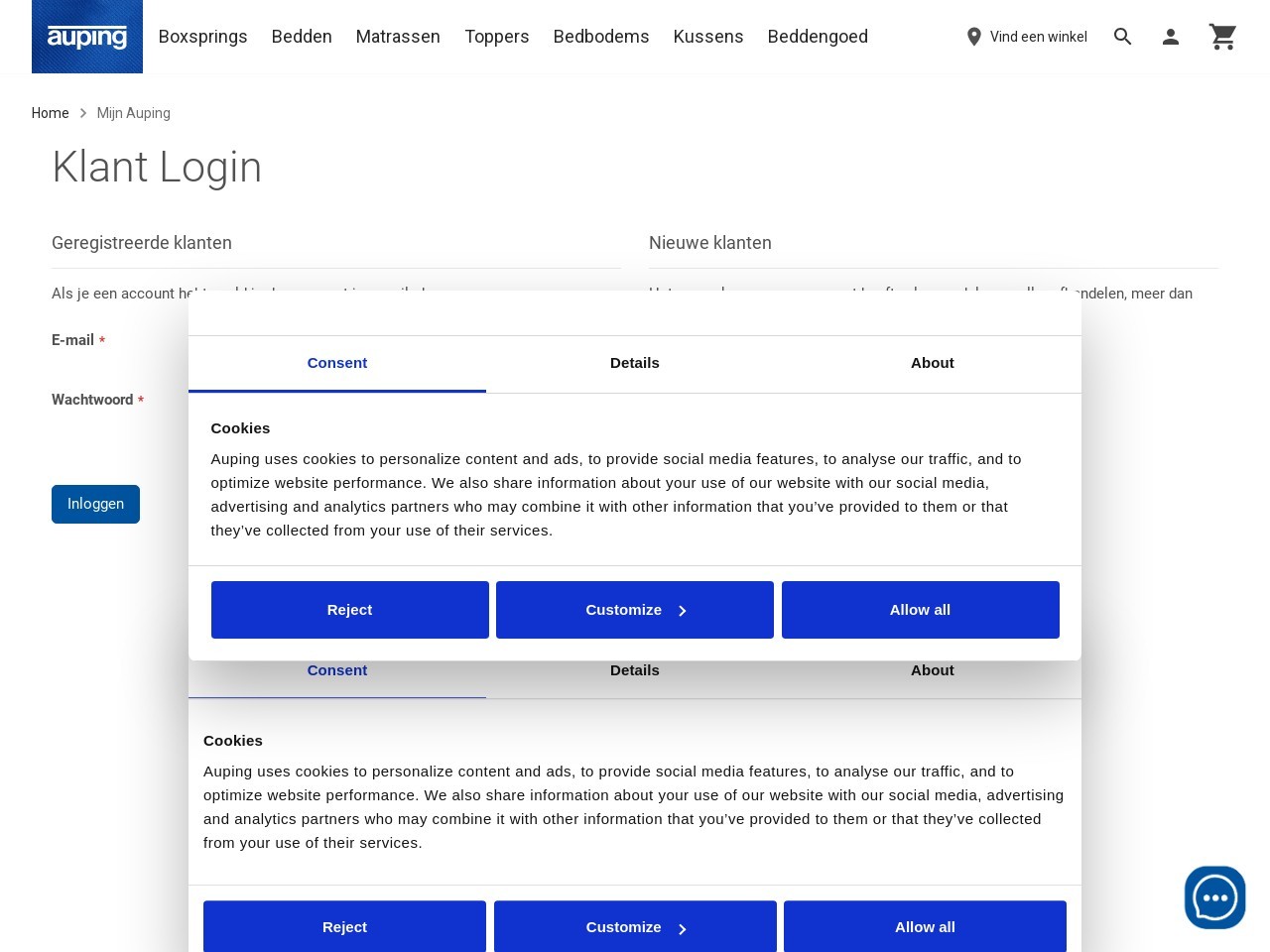Open the Bedden menu item
Image resolution: width=1270 pixels, height=952 pixels.
tap(302, 37)
